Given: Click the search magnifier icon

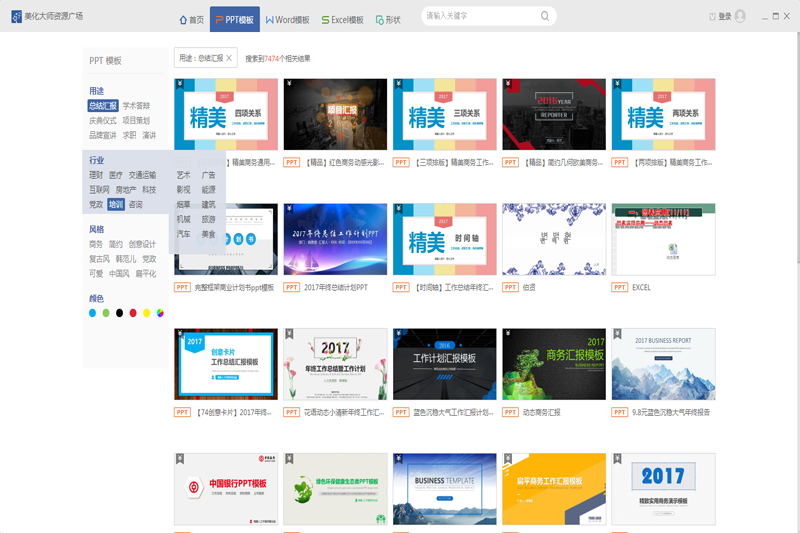Looking at the screenshot, I should coord(545,17).
